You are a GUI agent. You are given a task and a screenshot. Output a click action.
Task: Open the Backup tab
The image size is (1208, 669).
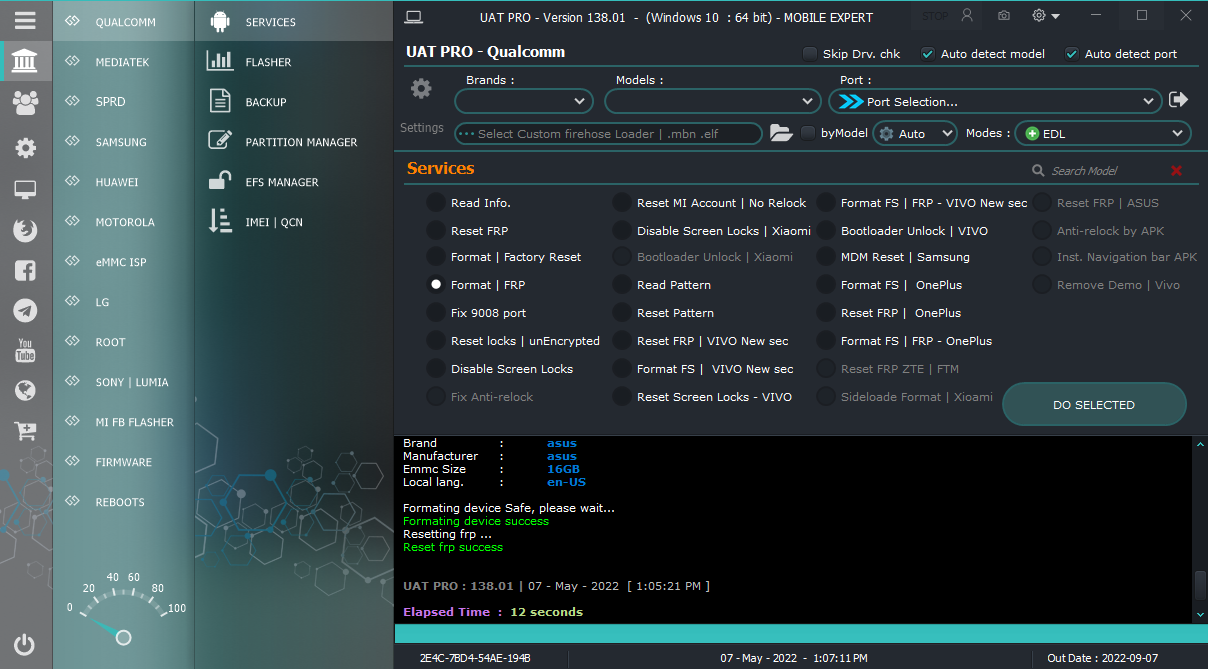[x=294, y=102]
